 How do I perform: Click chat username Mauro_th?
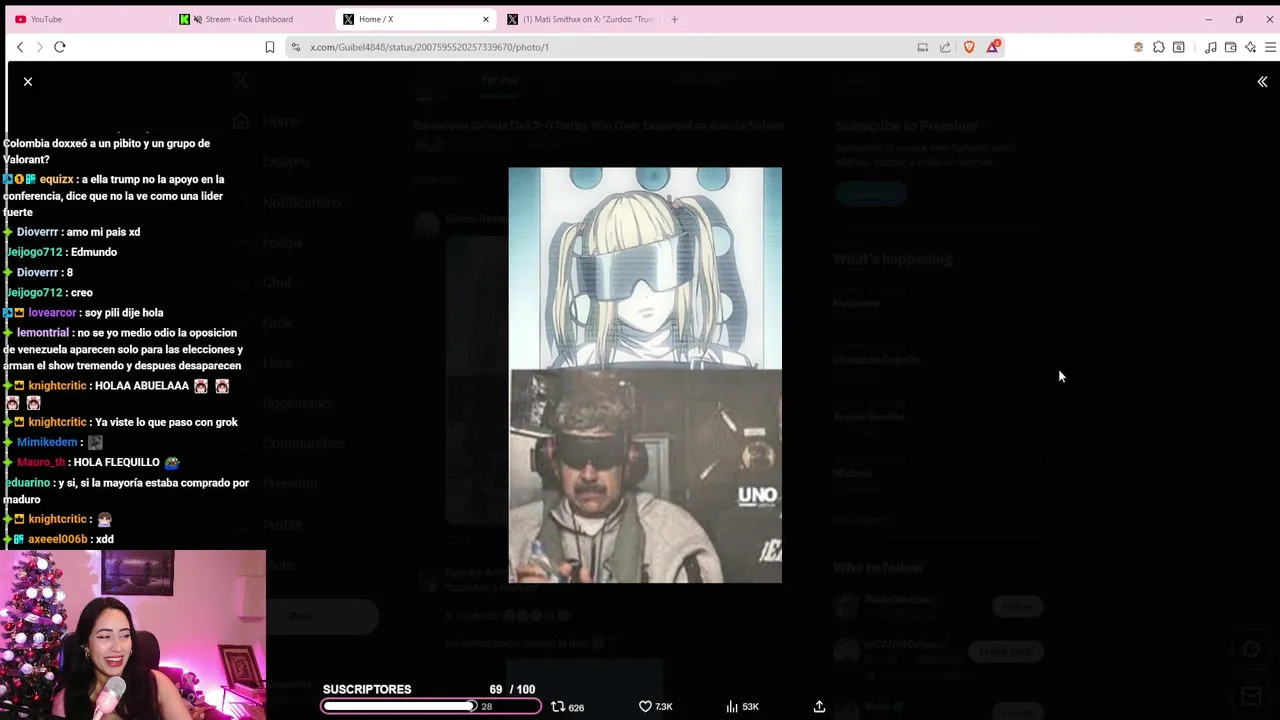pyautogui.click(x=41, y=462)
